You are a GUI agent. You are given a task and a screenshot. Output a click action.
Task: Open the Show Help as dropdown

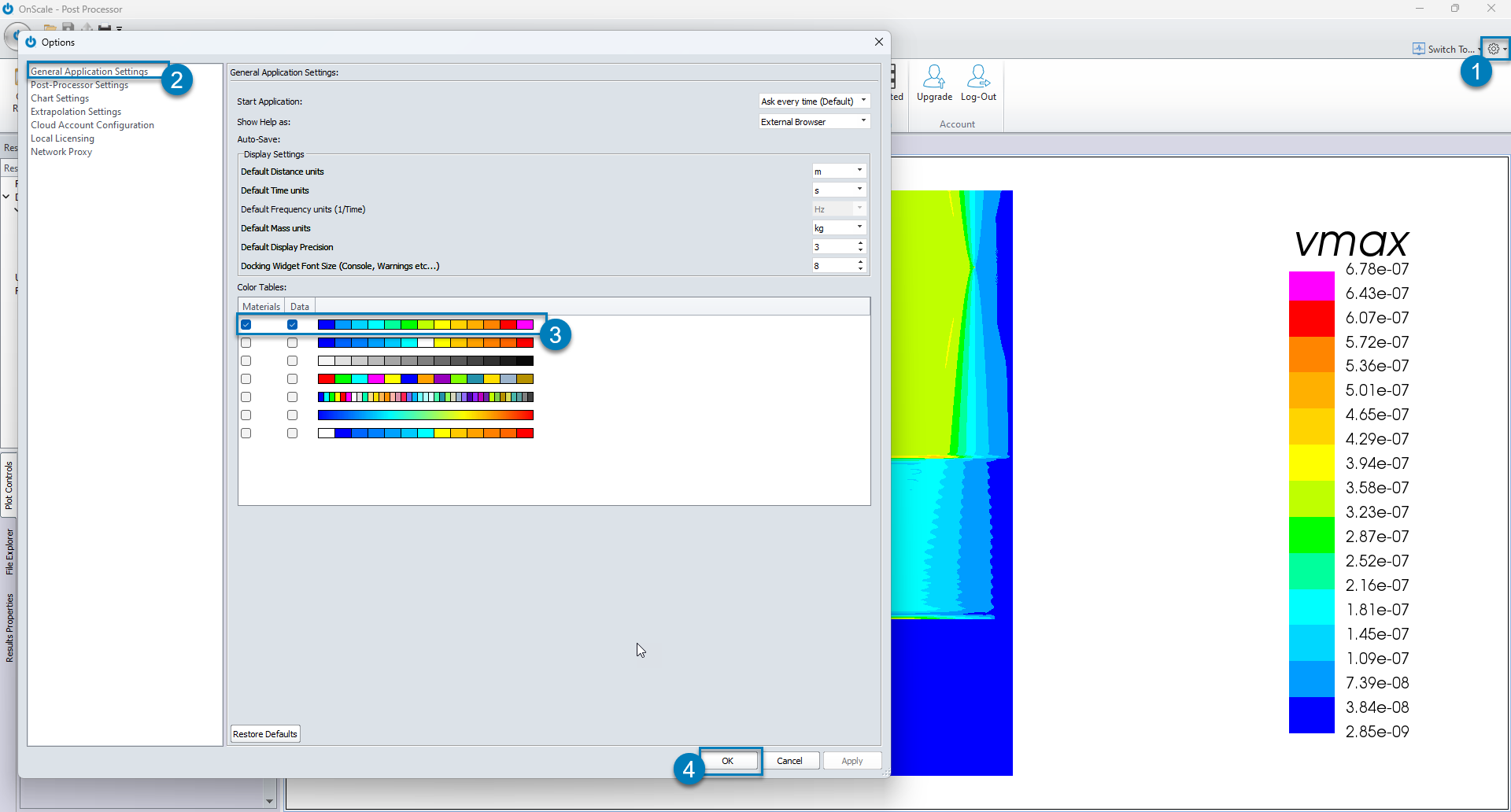pos(814,121)
